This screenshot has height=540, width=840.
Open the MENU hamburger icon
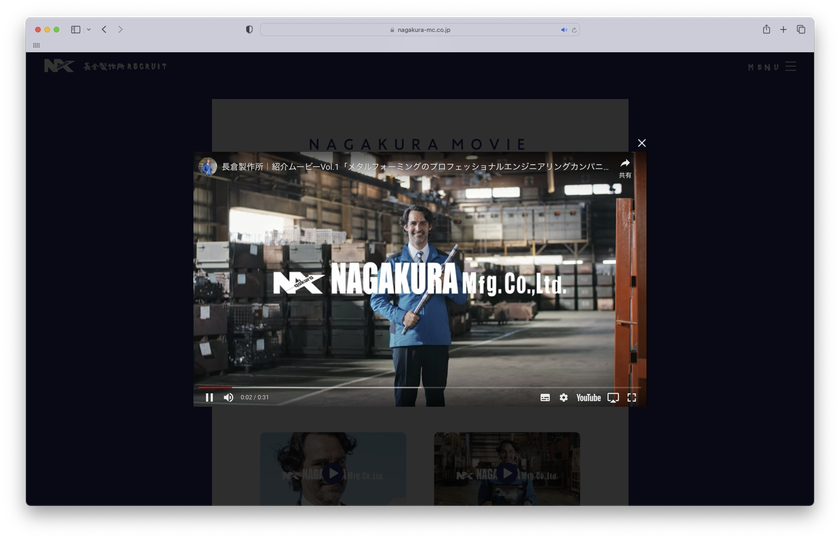791,66
